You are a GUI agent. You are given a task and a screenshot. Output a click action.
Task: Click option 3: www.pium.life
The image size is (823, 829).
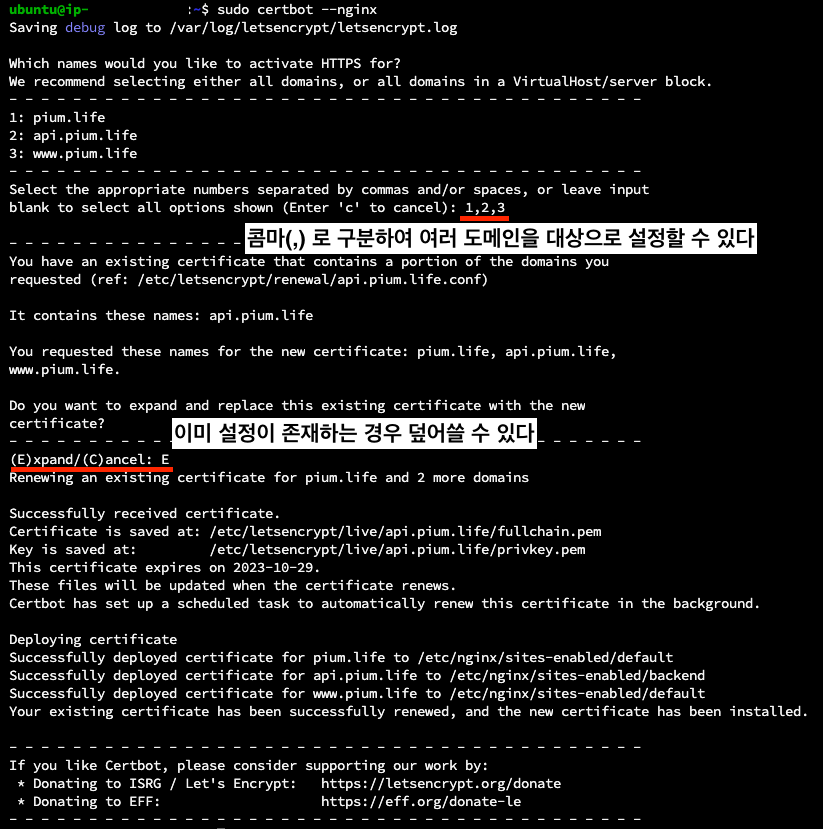click(x=73, y=153)
